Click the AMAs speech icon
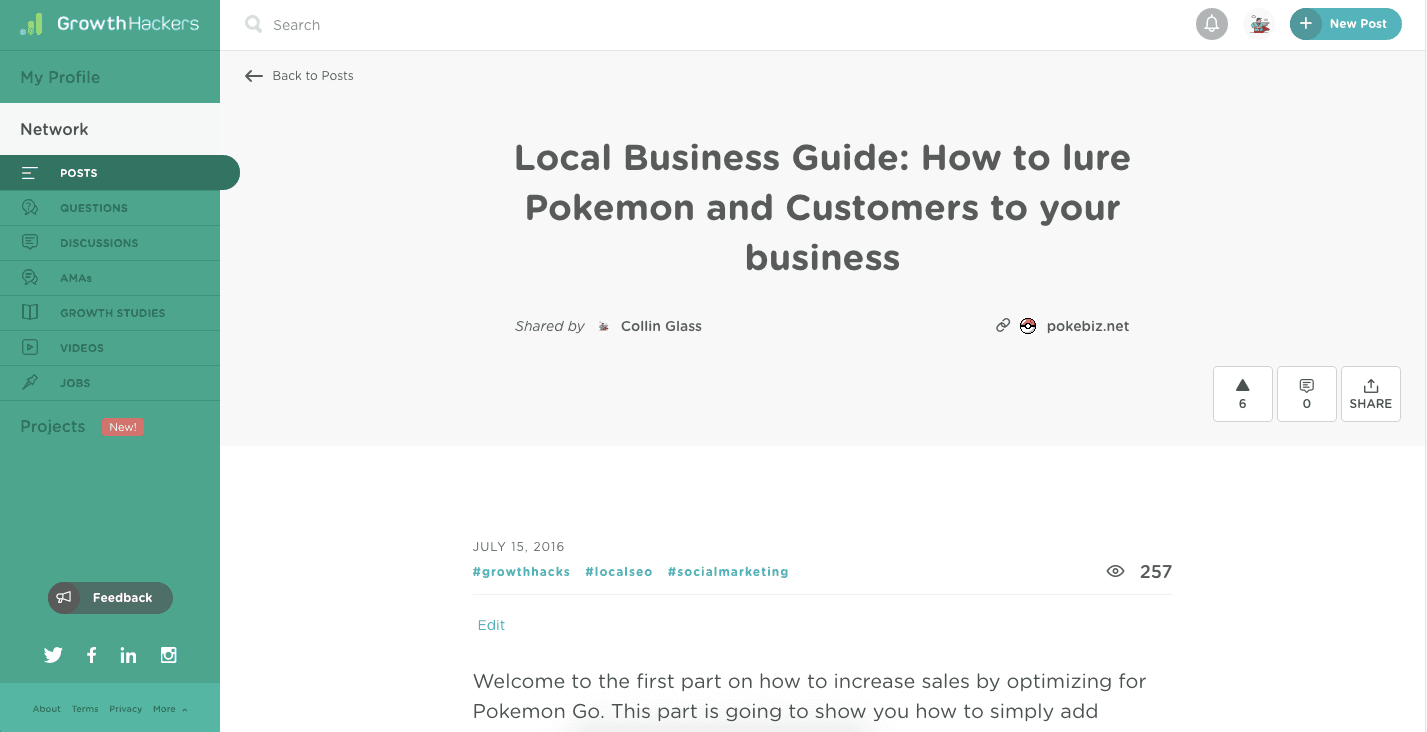 pyautogui.click(x=30, y=278)
